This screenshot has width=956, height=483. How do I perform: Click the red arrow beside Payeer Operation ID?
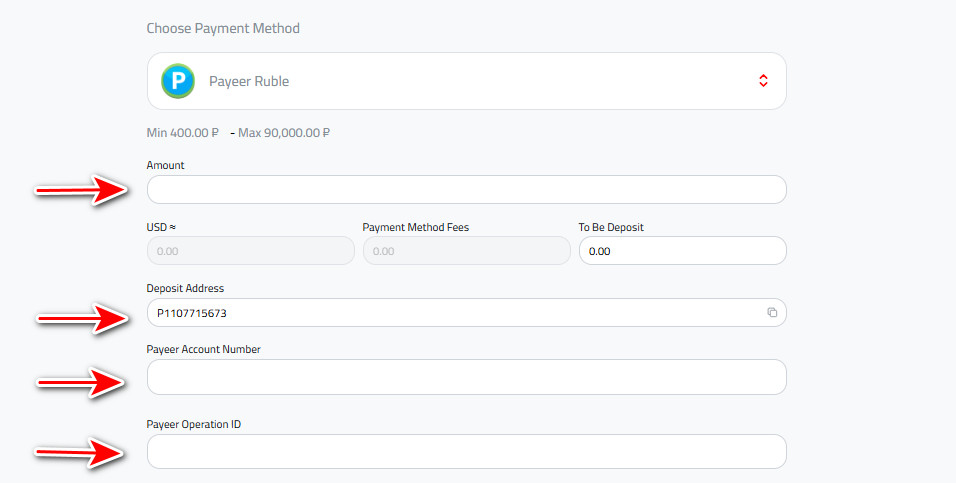(79, 453)
